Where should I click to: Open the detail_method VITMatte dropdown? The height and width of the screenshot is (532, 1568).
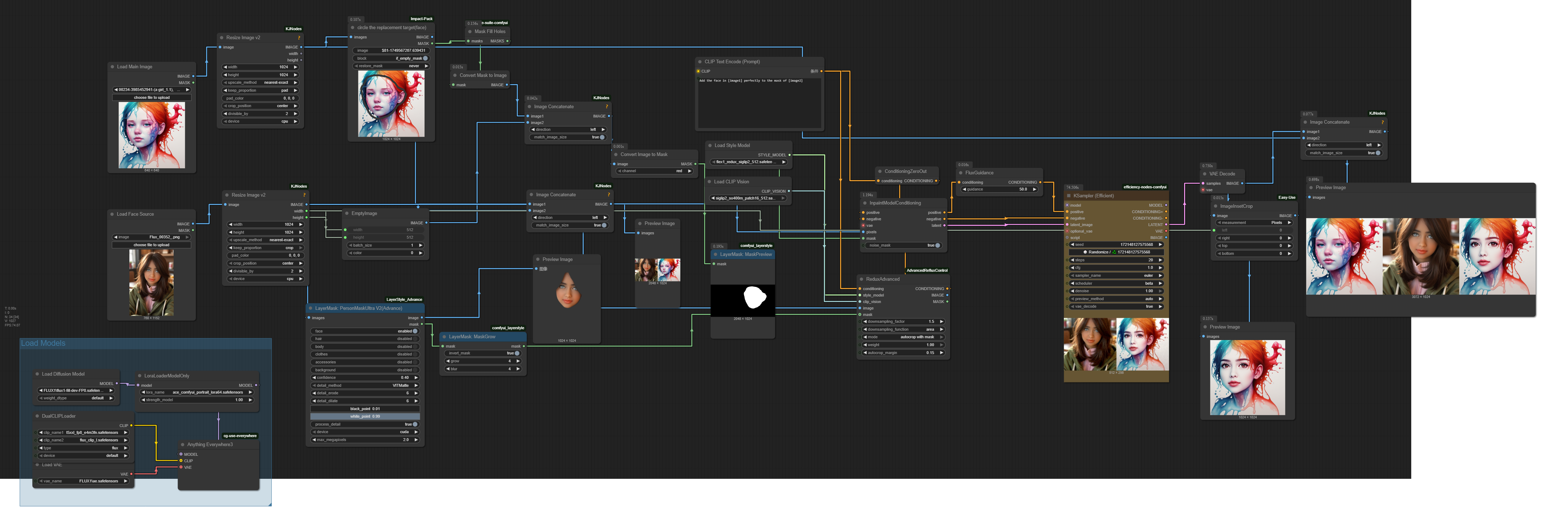pyautogui.click(x=365, y=386)
